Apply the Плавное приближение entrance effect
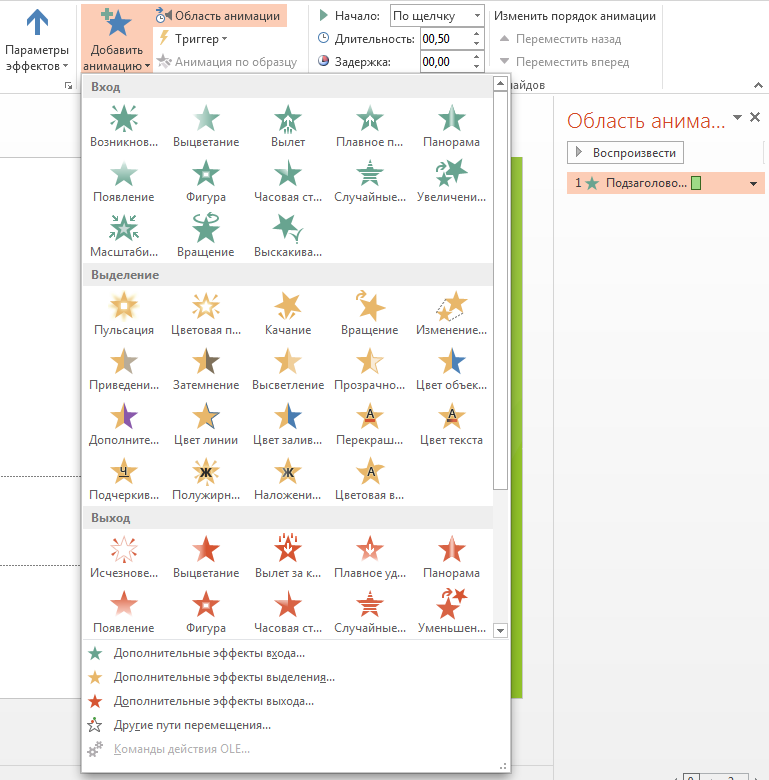 (370, 126)
